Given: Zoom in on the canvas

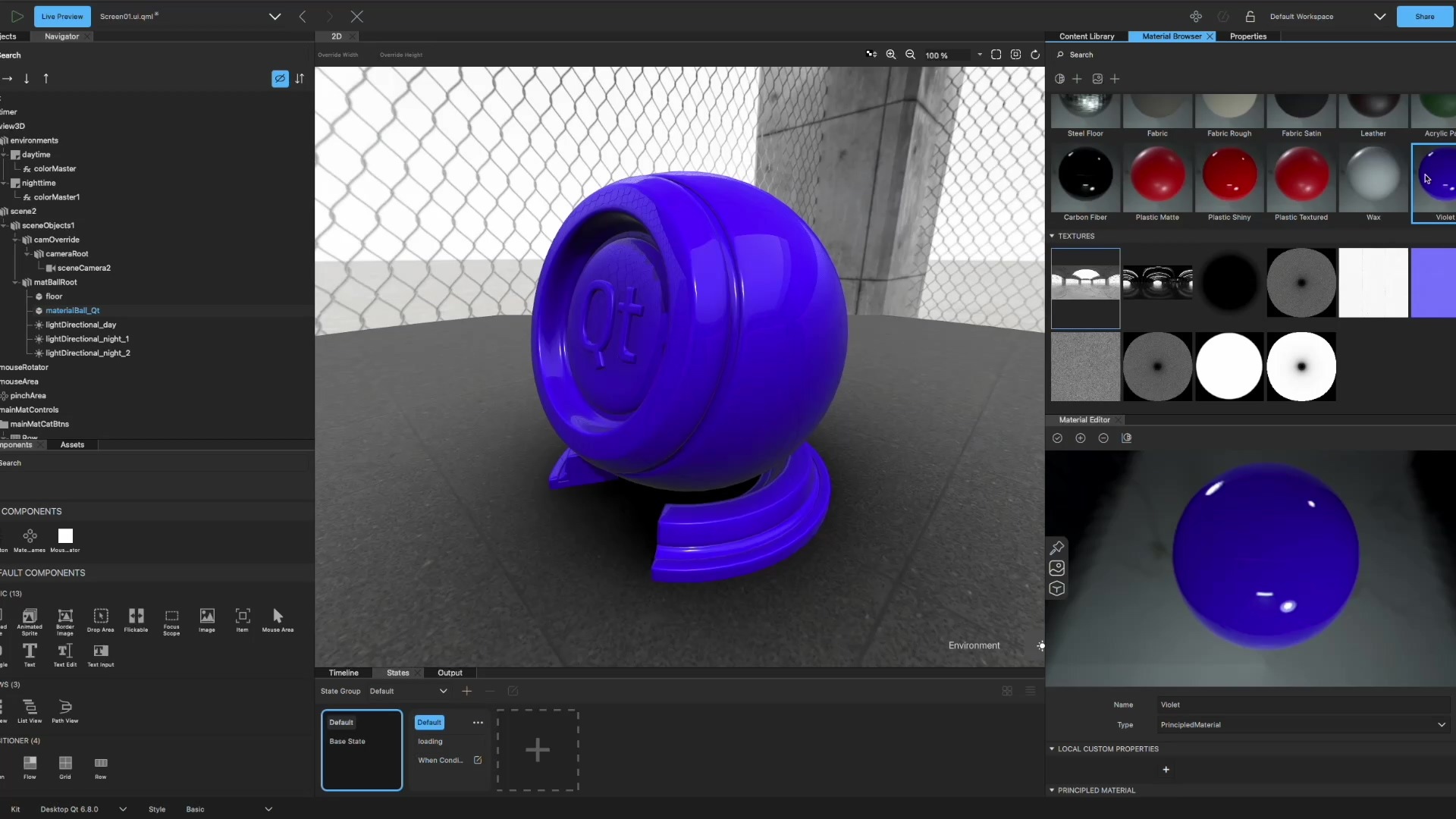Looking at the screenshot, I should point(891,55).
